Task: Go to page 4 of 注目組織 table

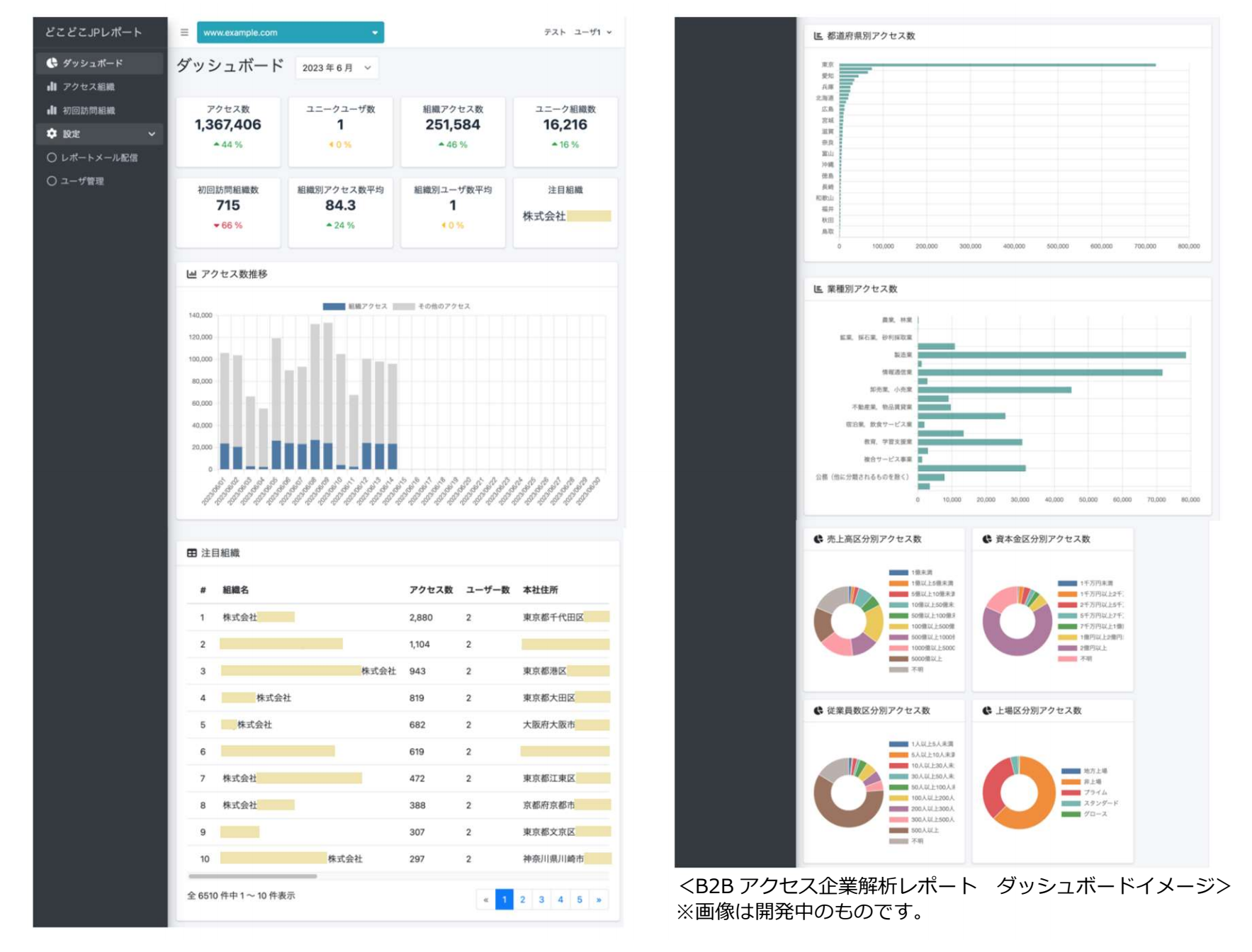Action: click(560, 900)
